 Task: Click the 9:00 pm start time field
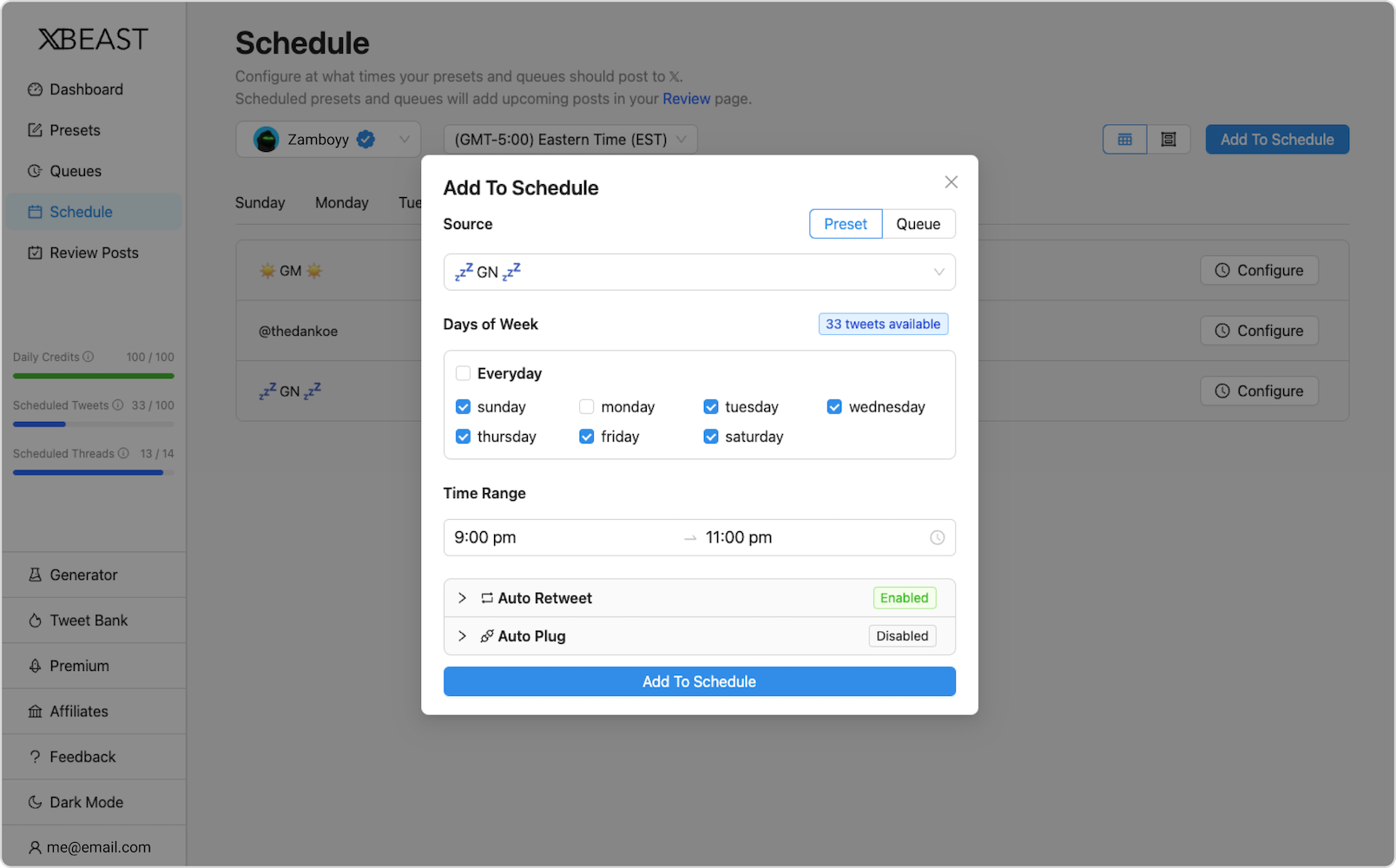click(484, 537)
